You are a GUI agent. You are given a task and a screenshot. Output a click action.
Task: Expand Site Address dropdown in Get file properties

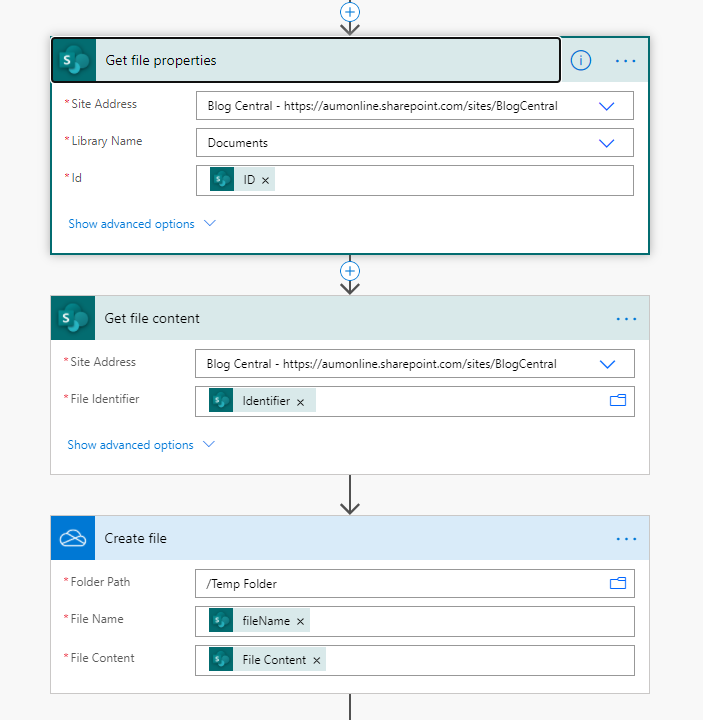(x=607, y=106)
